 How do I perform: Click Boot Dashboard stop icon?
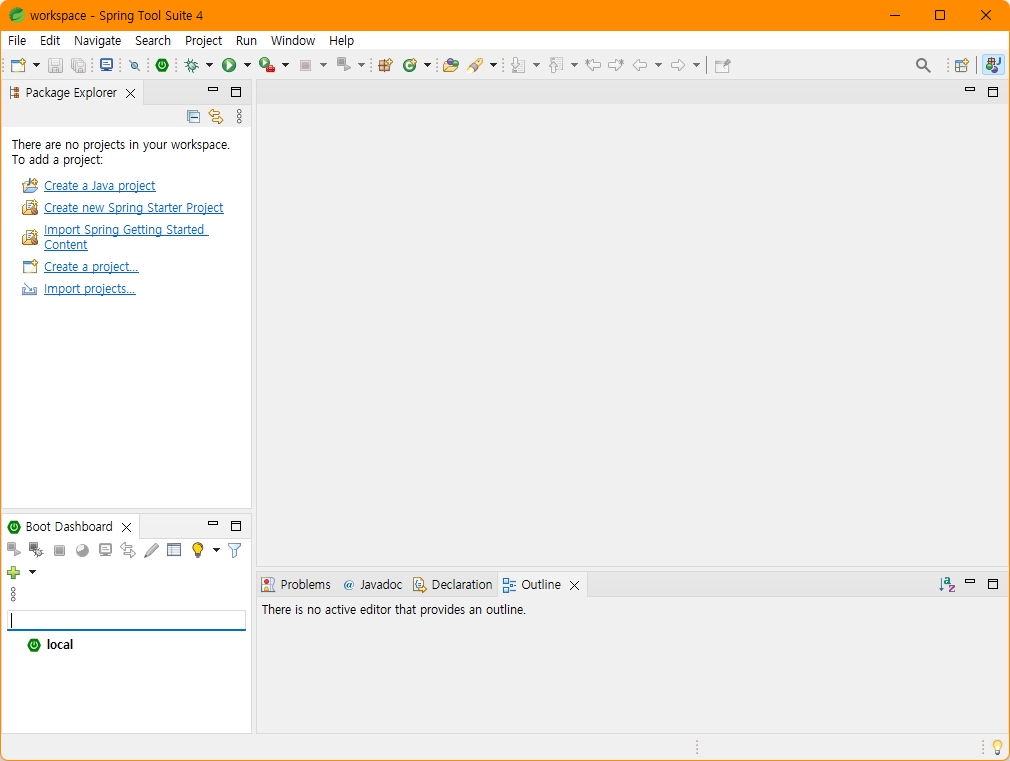(59, 550)
